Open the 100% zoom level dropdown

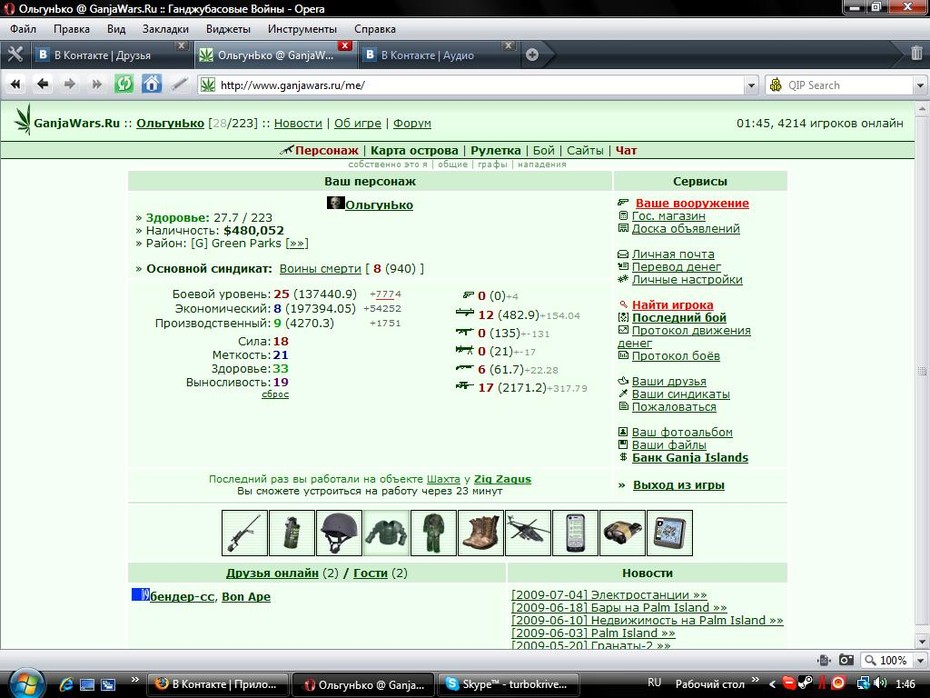coord(921,660)
